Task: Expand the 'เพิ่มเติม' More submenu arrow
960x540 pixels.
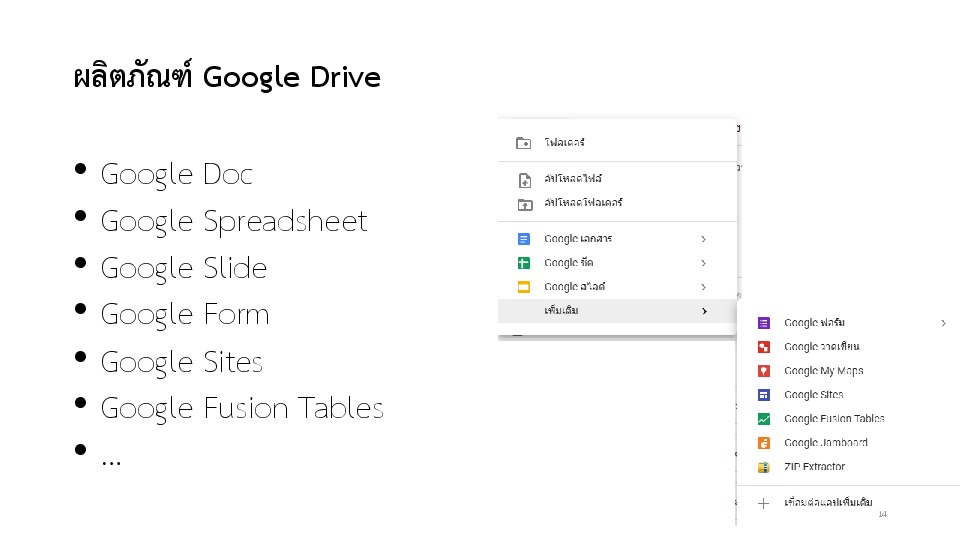Action: pos(704,311)
